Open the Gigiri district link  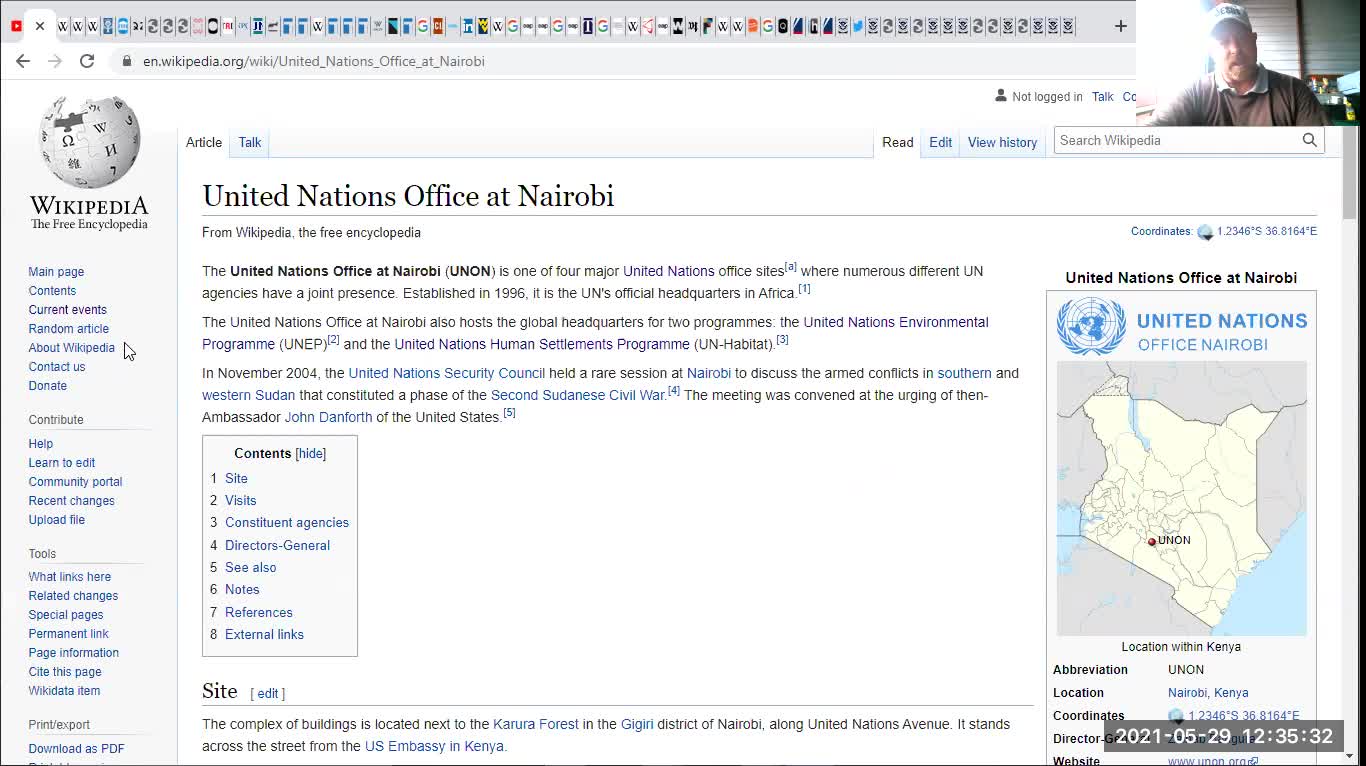pos(637,724)
